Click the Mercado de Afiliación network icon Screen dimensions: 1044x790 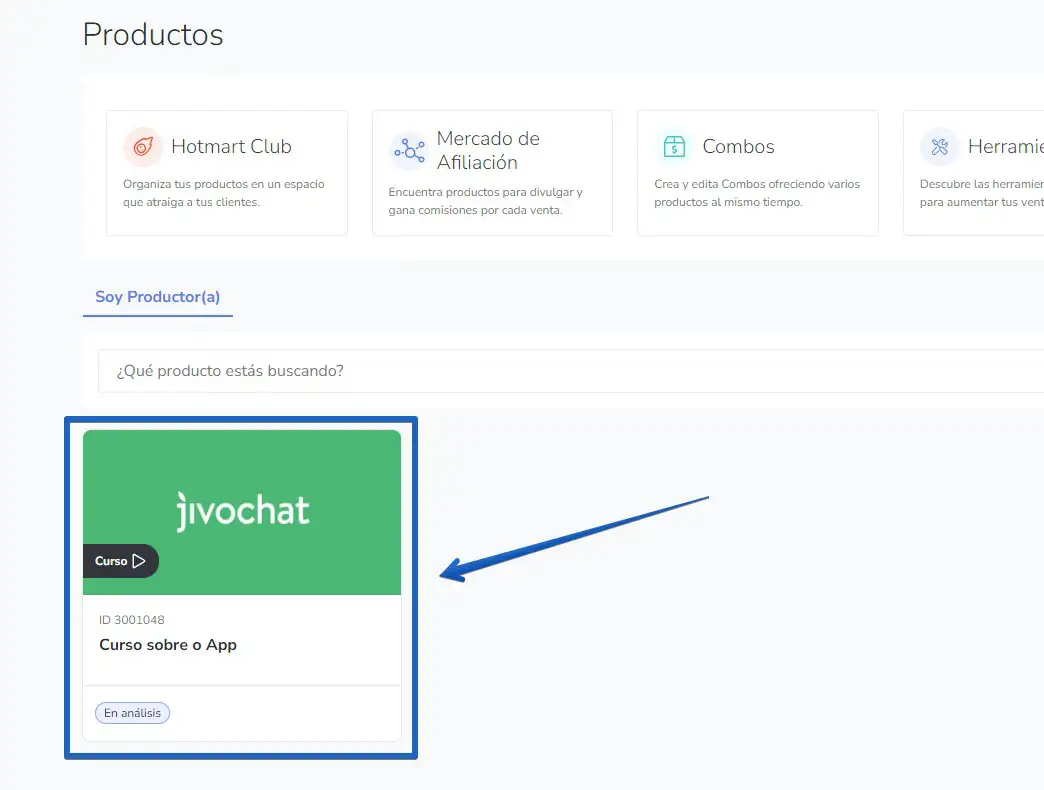coord(408,151)
